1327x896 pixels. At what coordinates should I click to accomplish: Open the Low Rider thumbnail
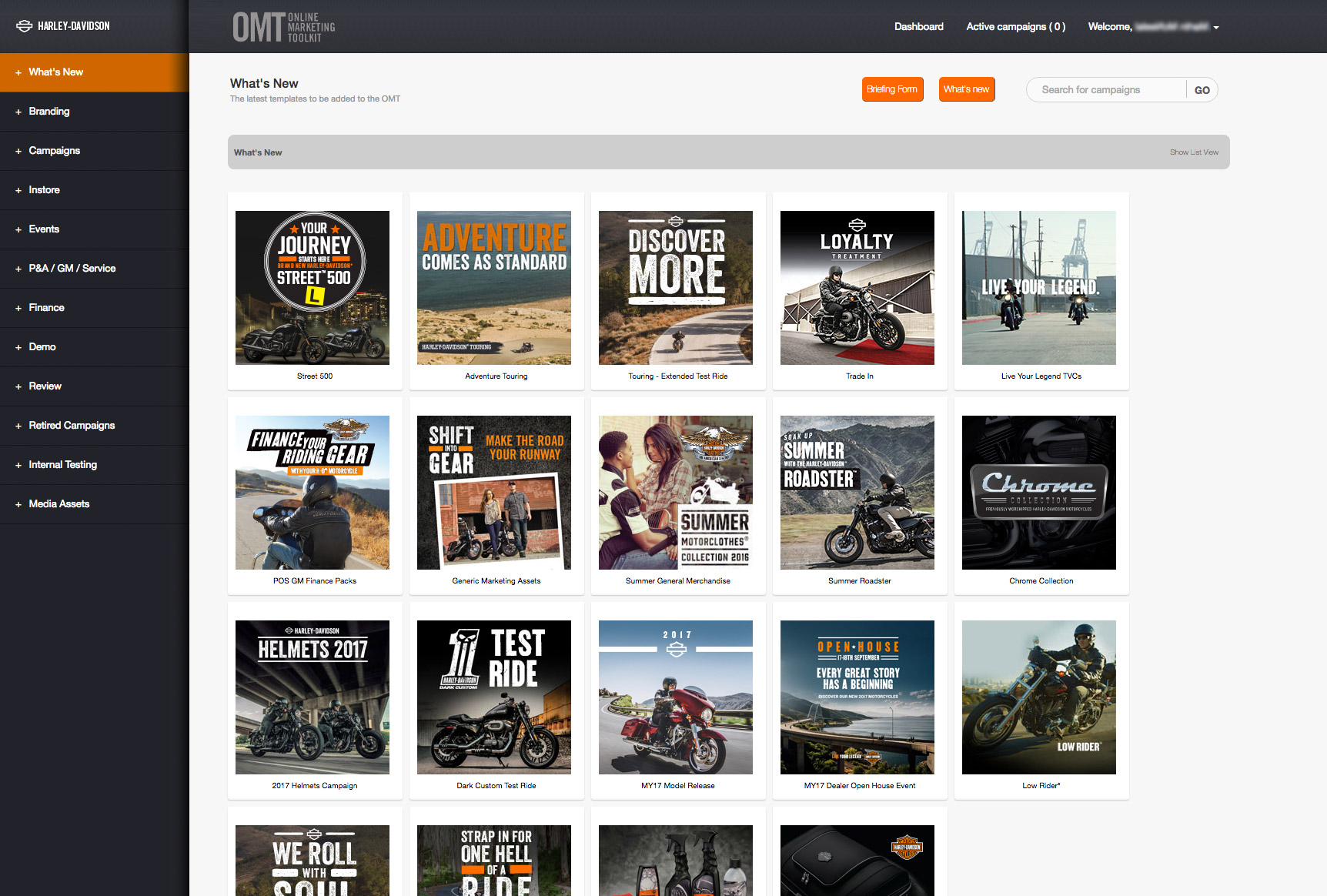coord(1039,697)
